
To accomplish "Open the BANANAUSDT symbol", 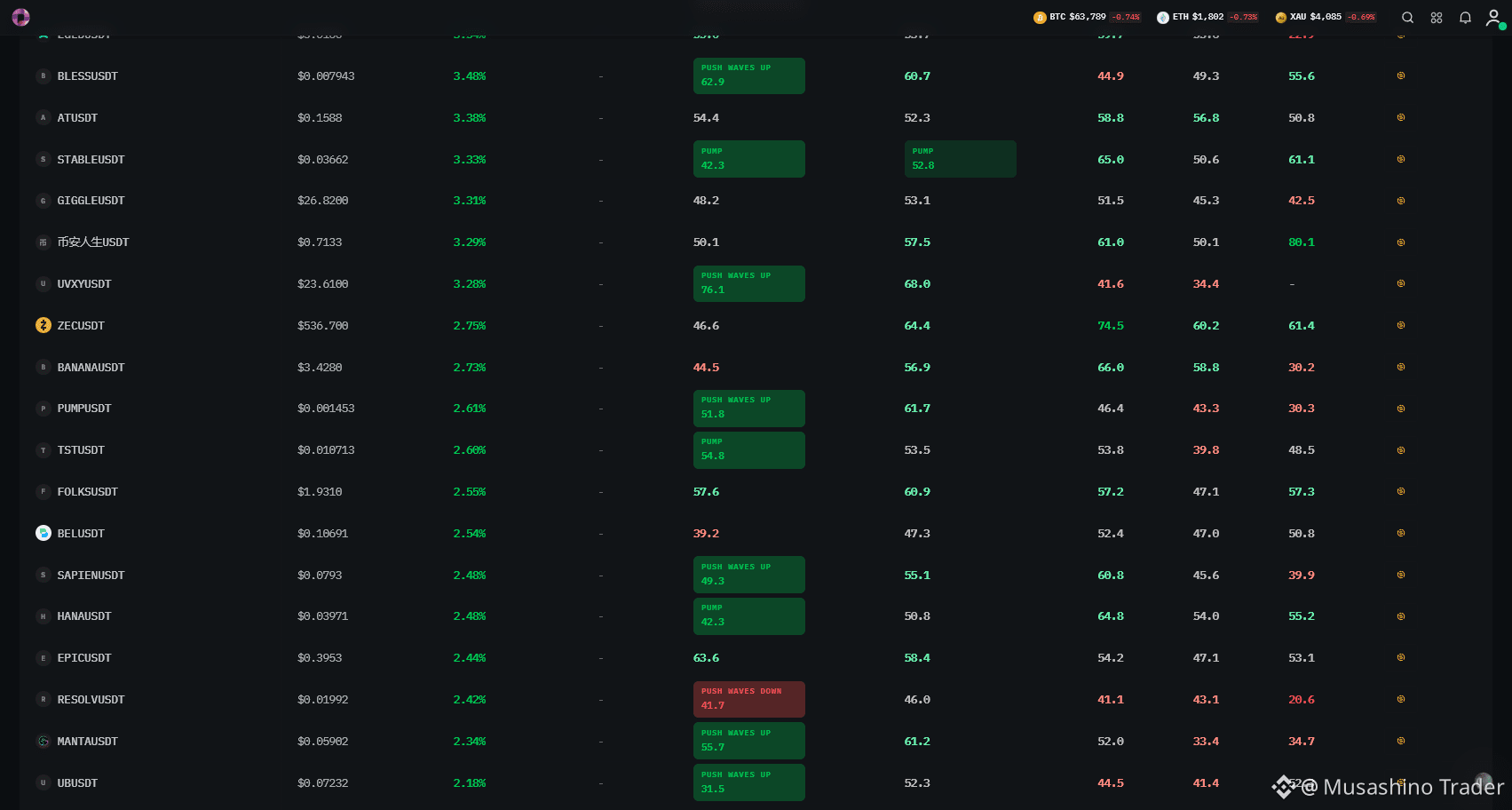I will (91, 368).
